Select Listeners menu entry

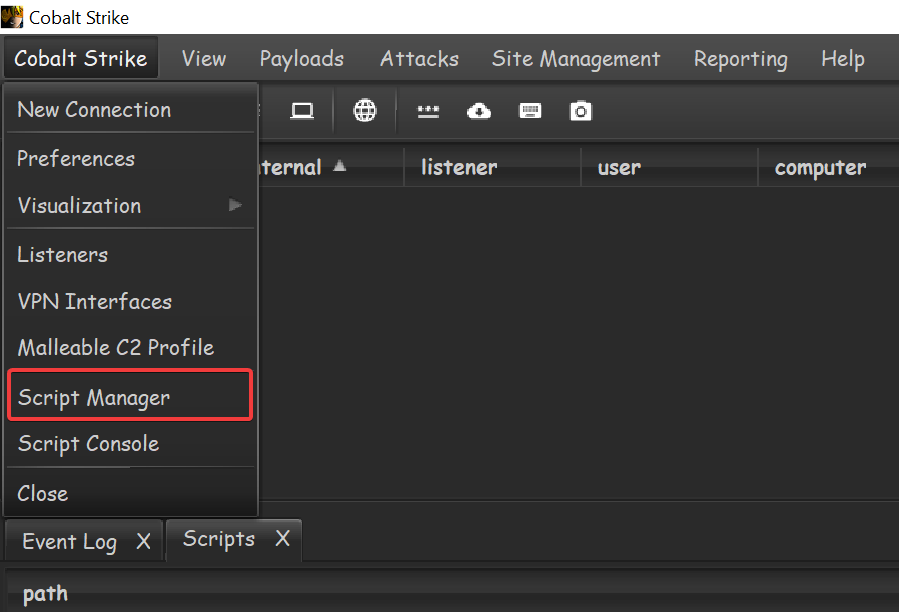[131, 254]
